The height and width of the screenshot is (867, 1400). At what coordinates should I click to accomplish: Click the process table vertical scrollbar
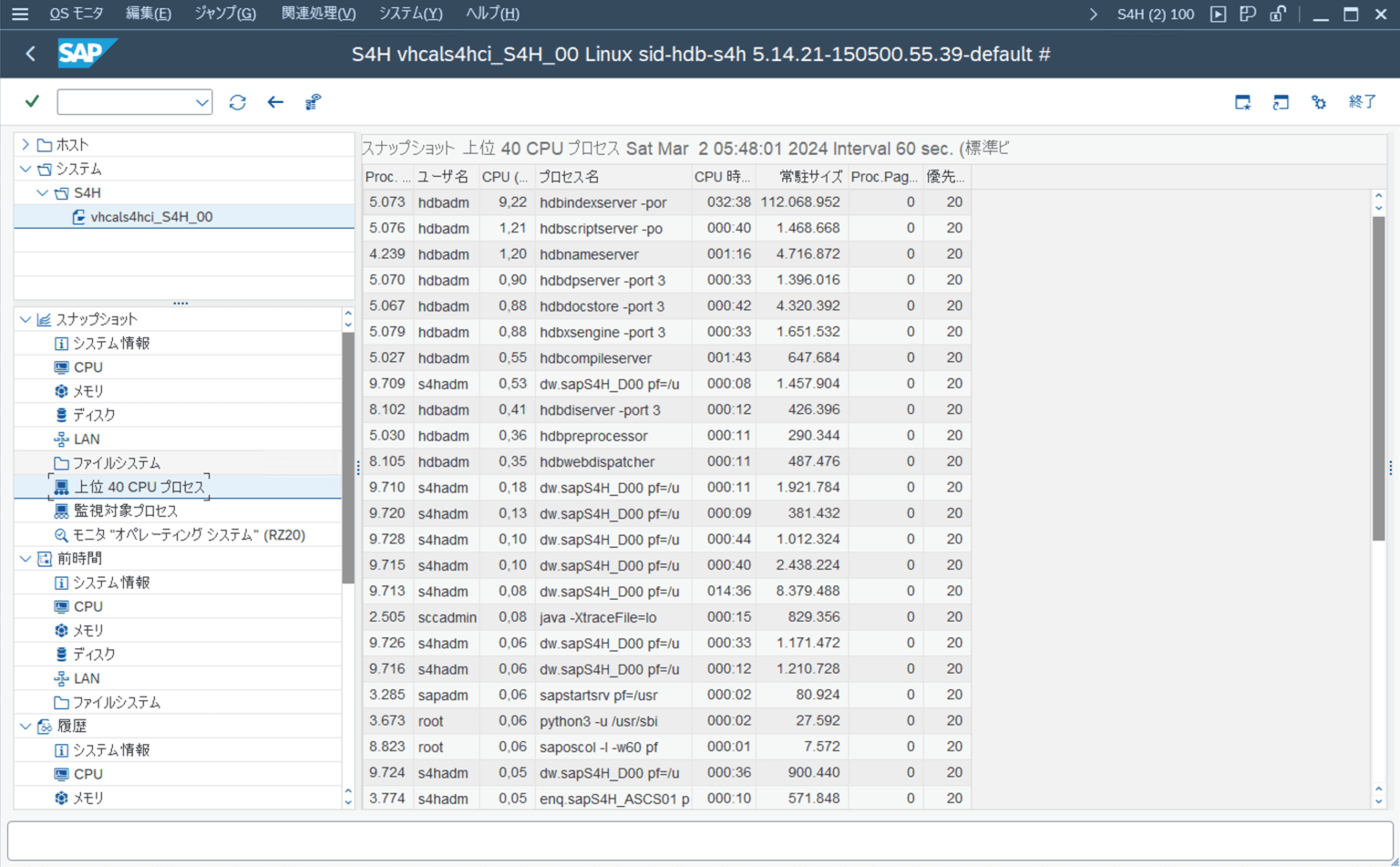[x=1378, y=378]
